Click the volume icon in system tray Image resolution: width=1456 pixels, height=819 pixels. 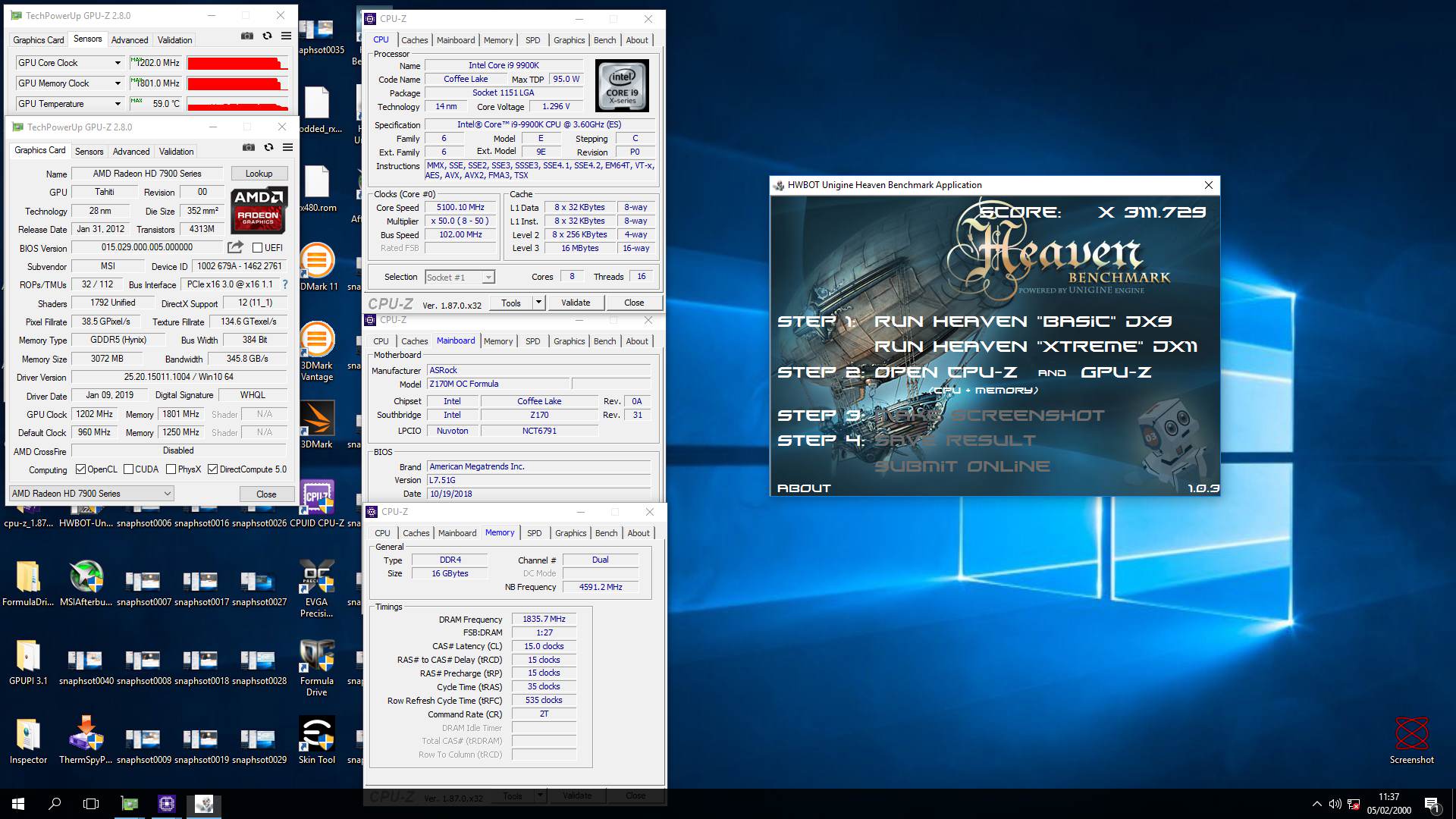(1335, 804)
